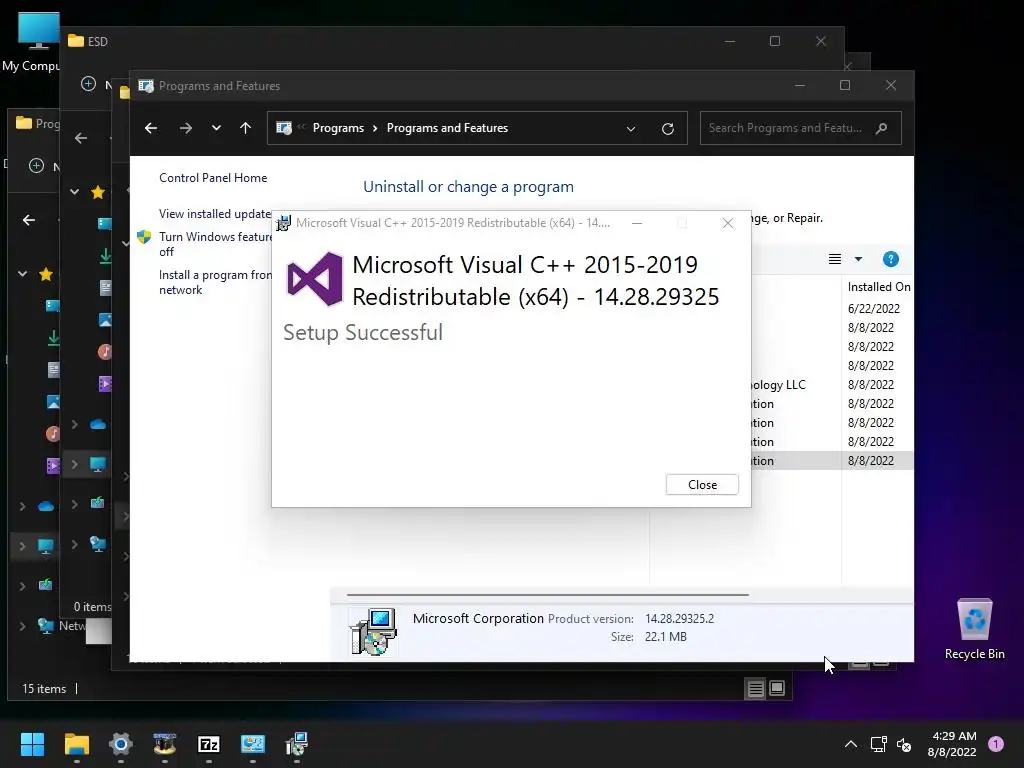Open the Windows Start menu
The width and height of the screenshot is (1024, 768).
tap(32, 744)
